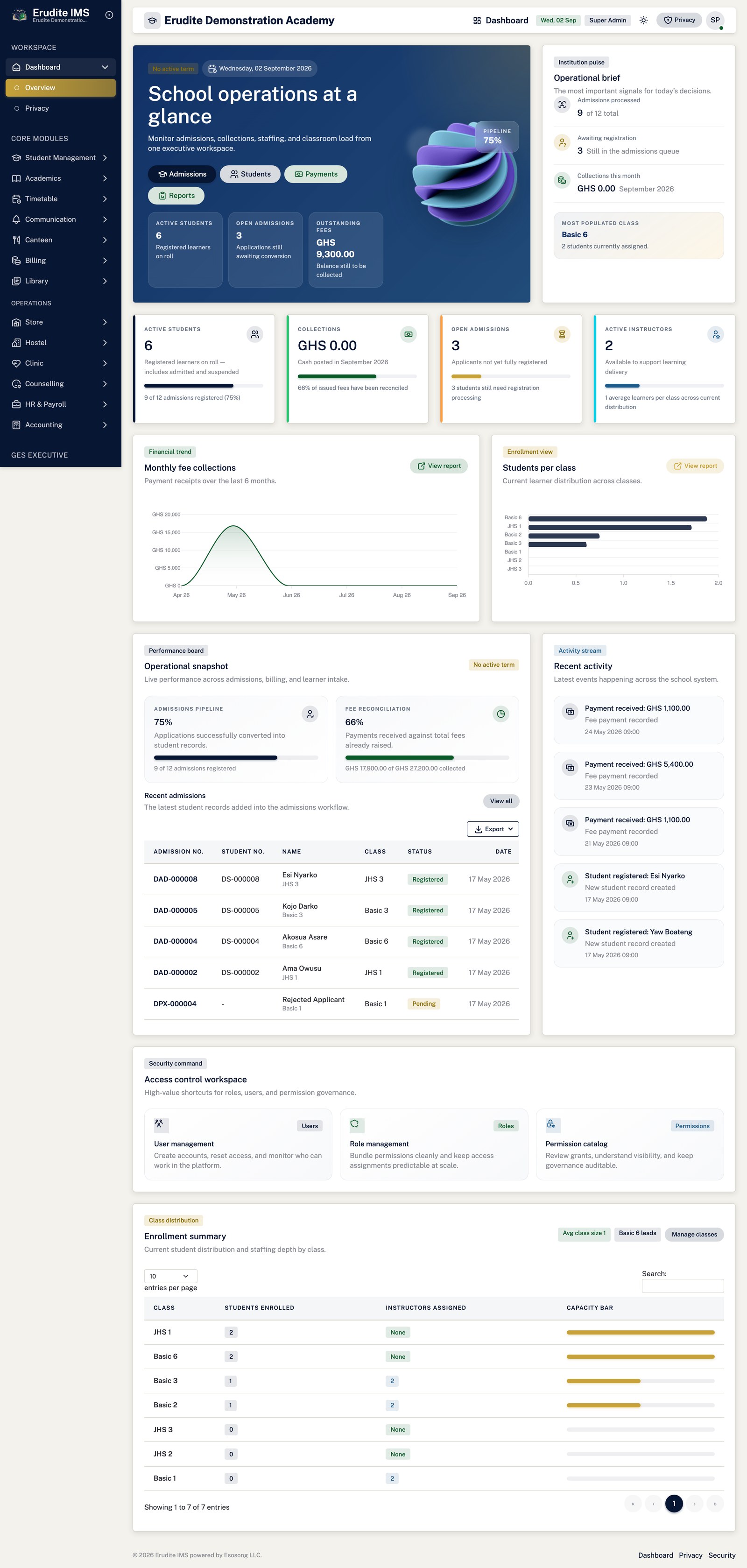This screenshot has height=1568, width=747.
Task: Expand the Student Management chevron
Action: pyautogui.click(x=106, y=158)
